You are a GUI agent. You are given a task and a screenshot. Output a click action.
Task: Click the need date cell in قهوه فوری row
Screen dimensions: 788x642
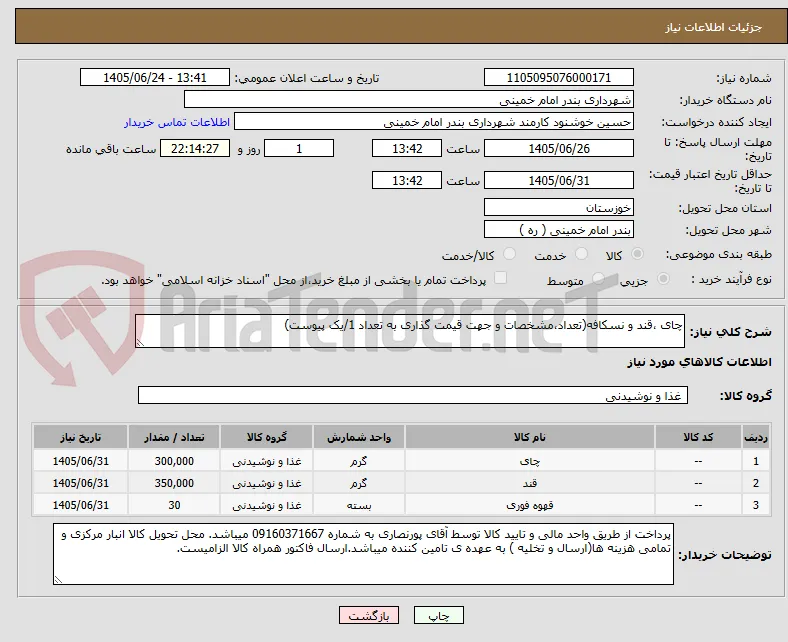pos(80,505)
